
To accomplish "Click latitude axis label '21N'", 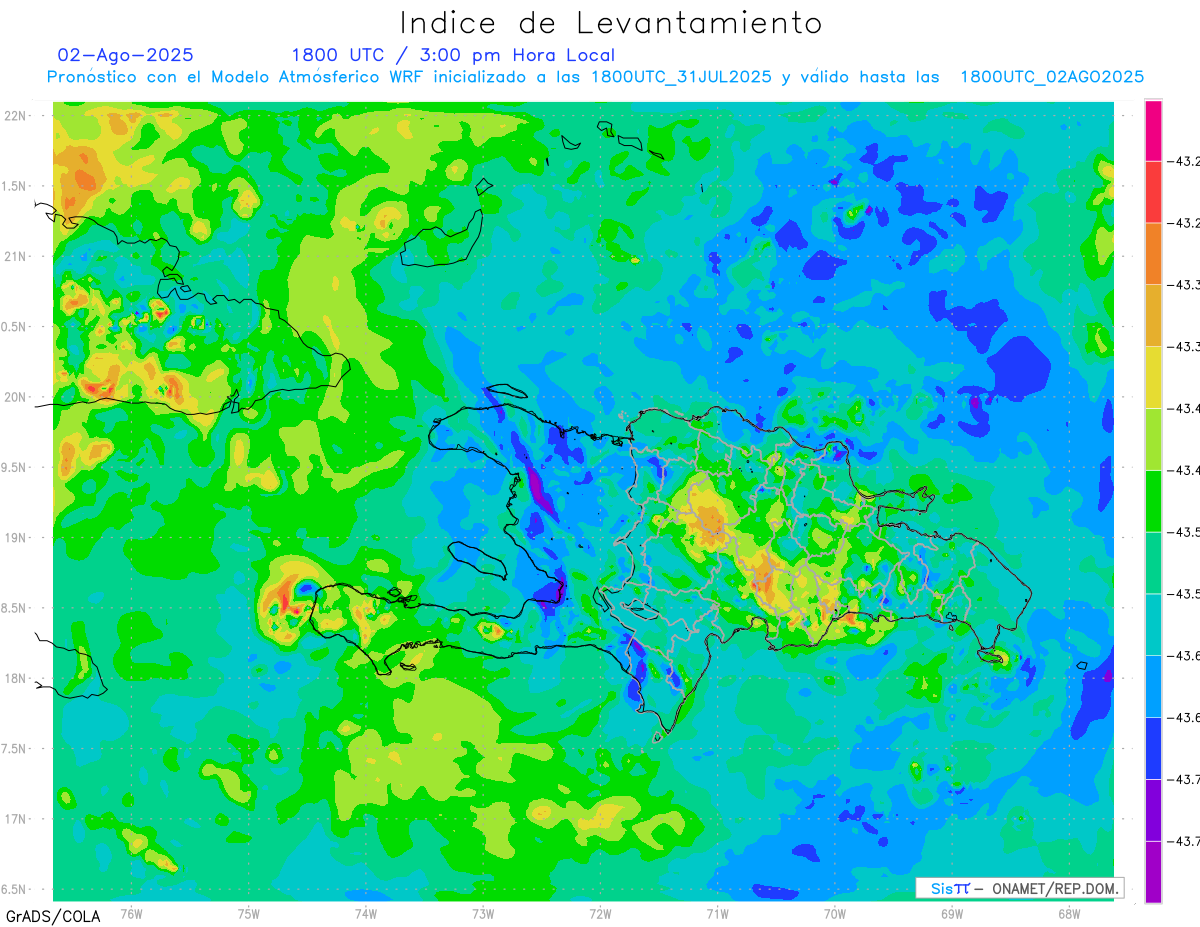I will 15,257.
